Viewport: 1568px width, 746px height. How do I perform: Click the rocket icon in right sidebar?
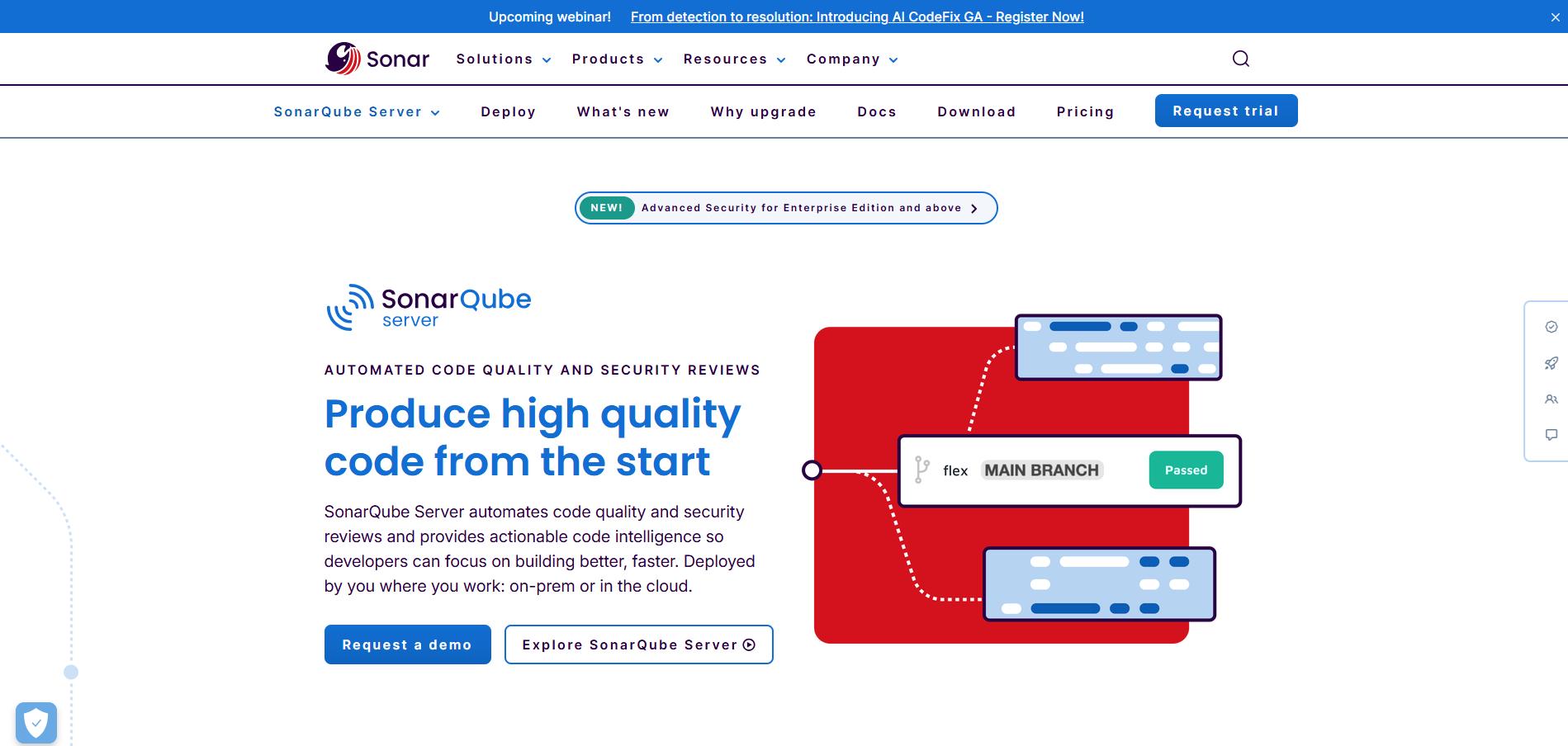click(x=1551, y=363)
